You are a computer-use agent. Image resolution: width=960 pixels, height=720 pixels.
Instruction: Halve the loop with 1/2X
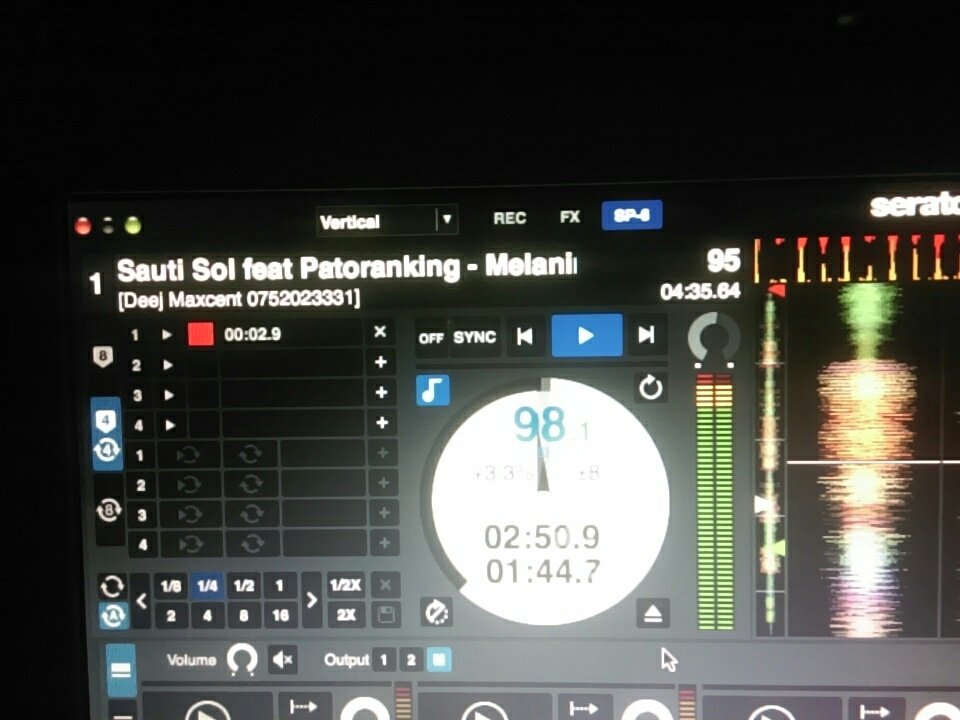(345, 585)
